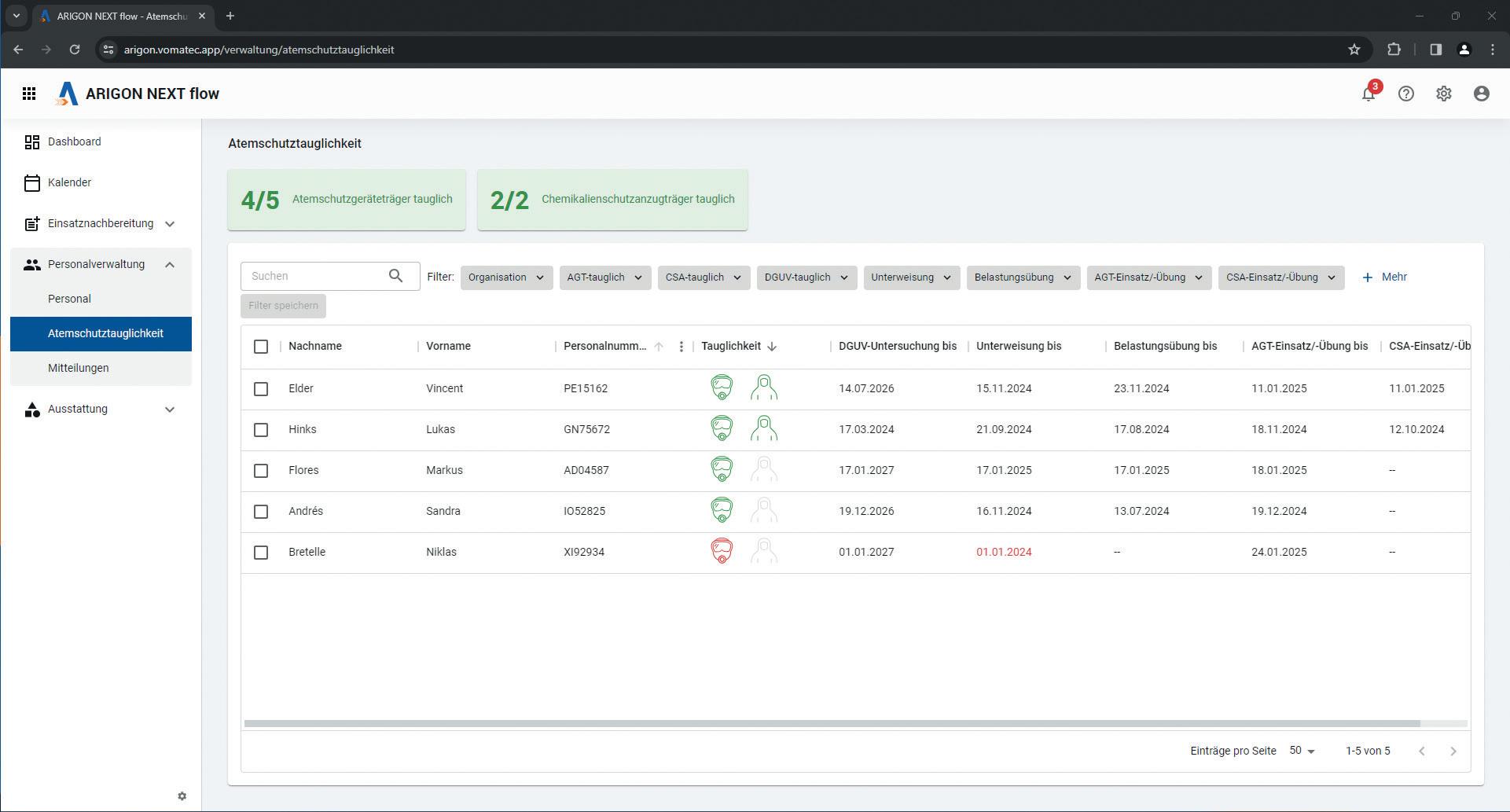Open notifications bell with 3 alerts
The width and height of the screenshot is (1510, 812).
tap(1369, 93)
